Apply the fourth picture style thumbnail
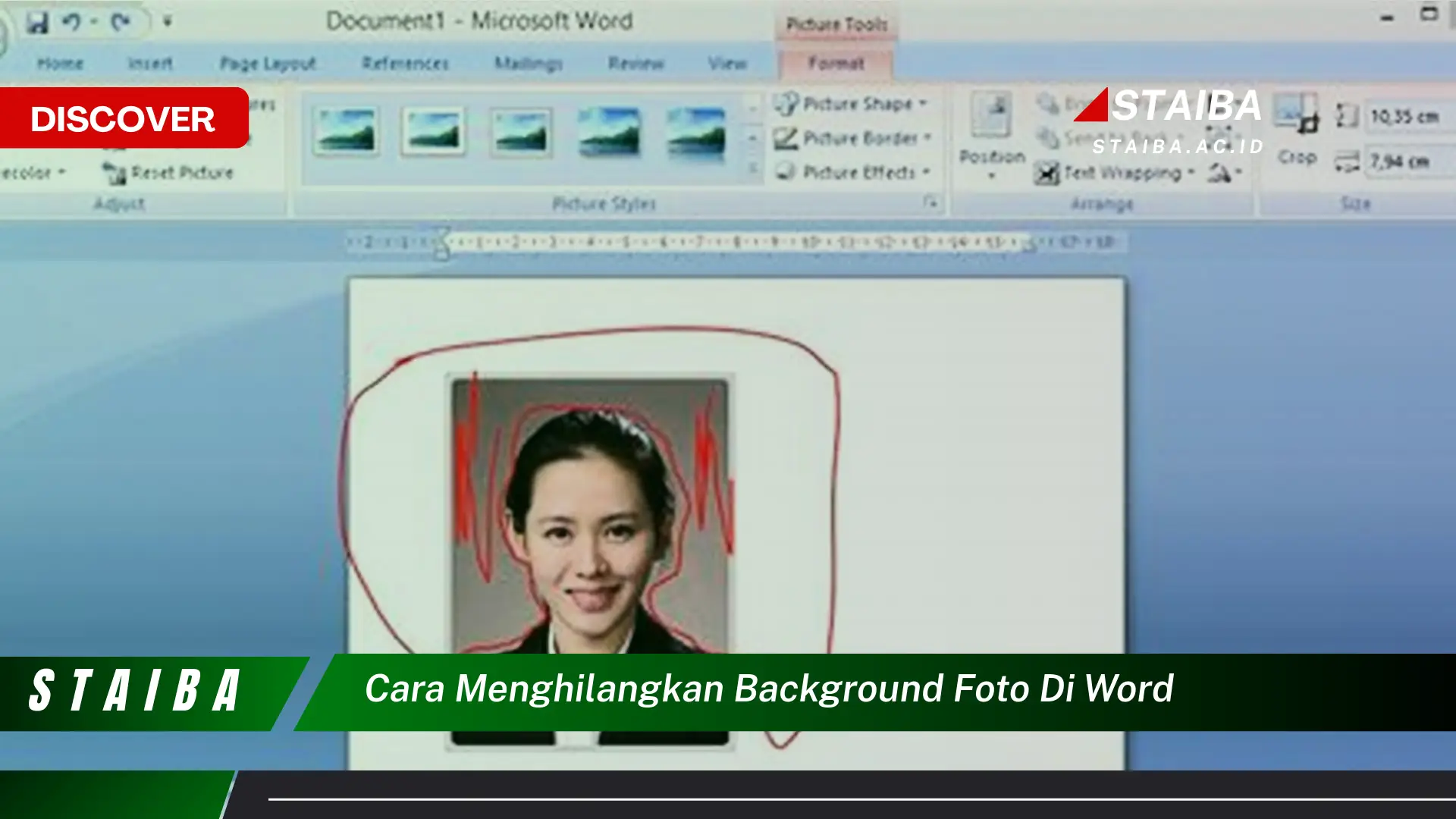This screenshot has width=1456, height=819. [609, 131]
